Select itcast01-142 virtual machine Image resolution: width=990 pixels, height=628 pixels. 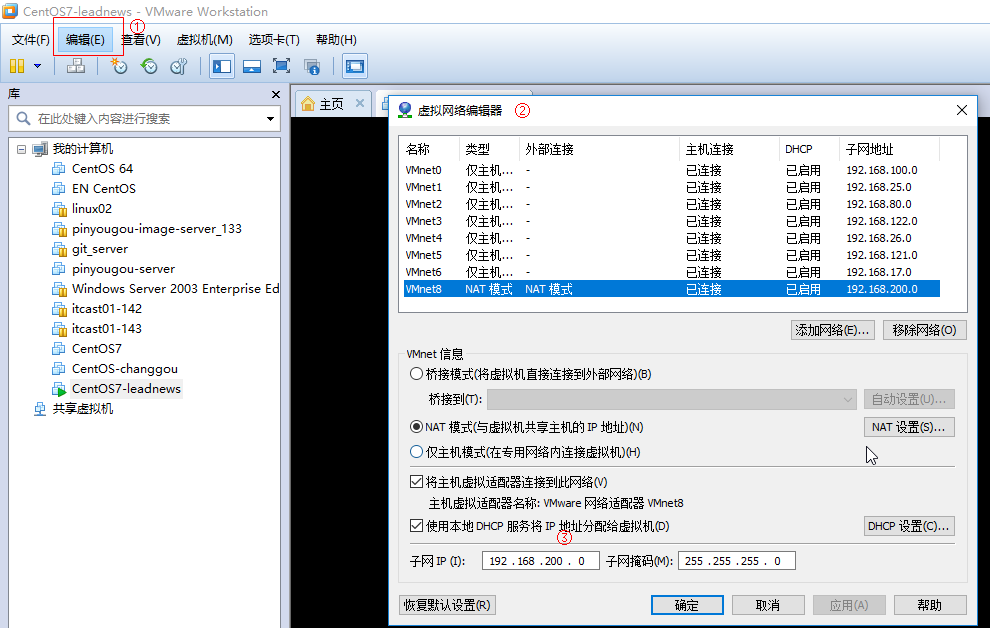tap(107, 309)
